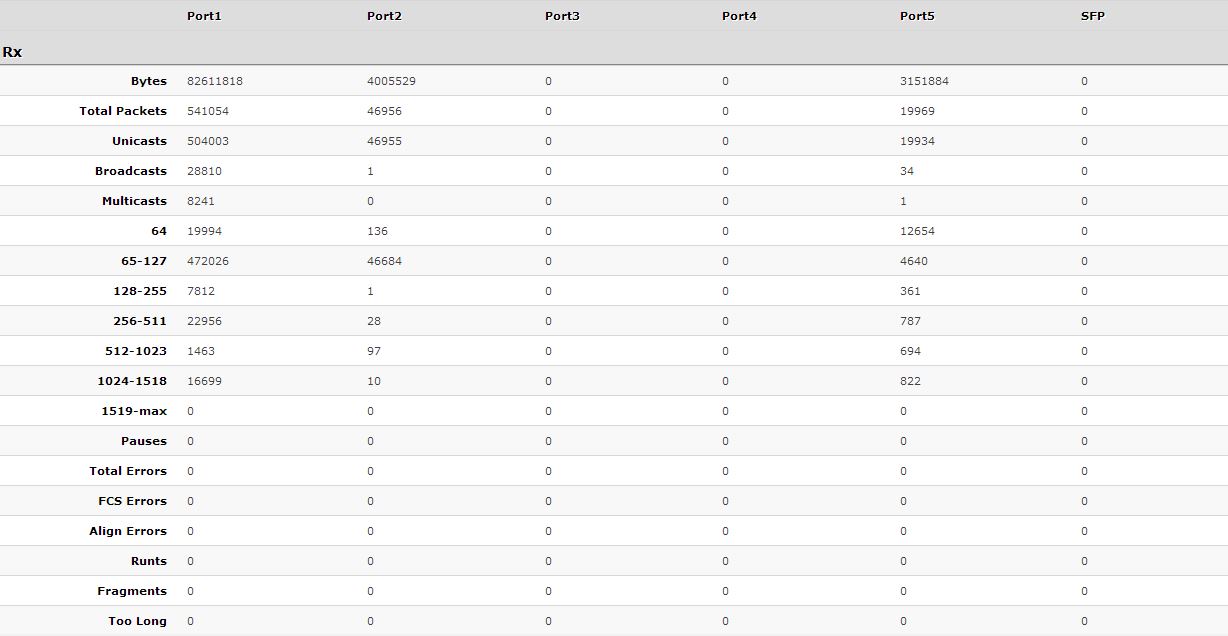Image resolution: width=1228 pixels, height=636 pixels.
Task: Select the Broadcasts row label
Action: (x=131, y=171)
